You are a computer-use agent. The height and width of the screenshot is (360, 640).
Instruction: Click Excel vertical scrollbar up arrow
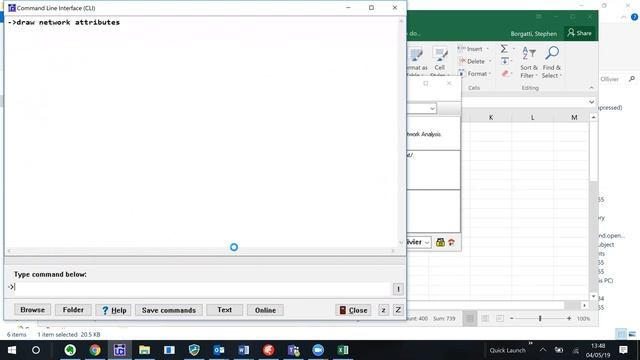click(x=593, y=118)
